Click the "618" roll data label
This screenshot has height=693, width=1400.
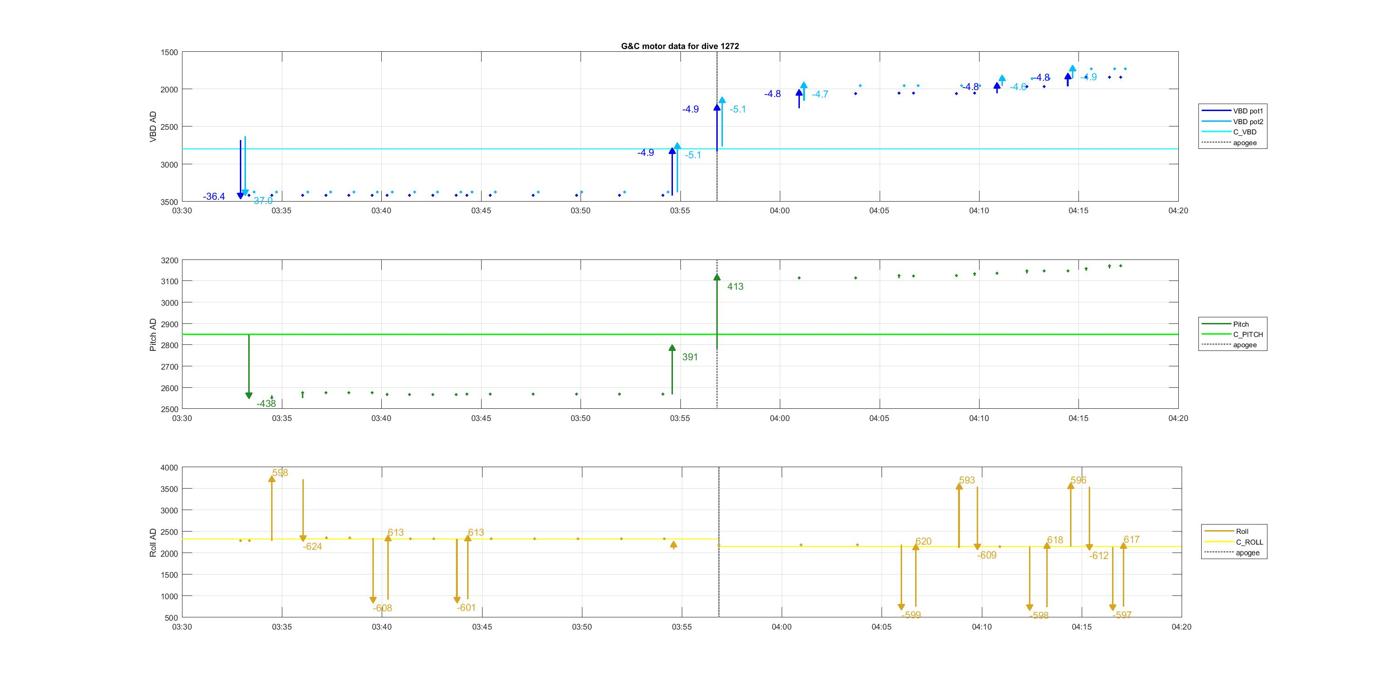pyautogui.click(x=1055, y=540)
